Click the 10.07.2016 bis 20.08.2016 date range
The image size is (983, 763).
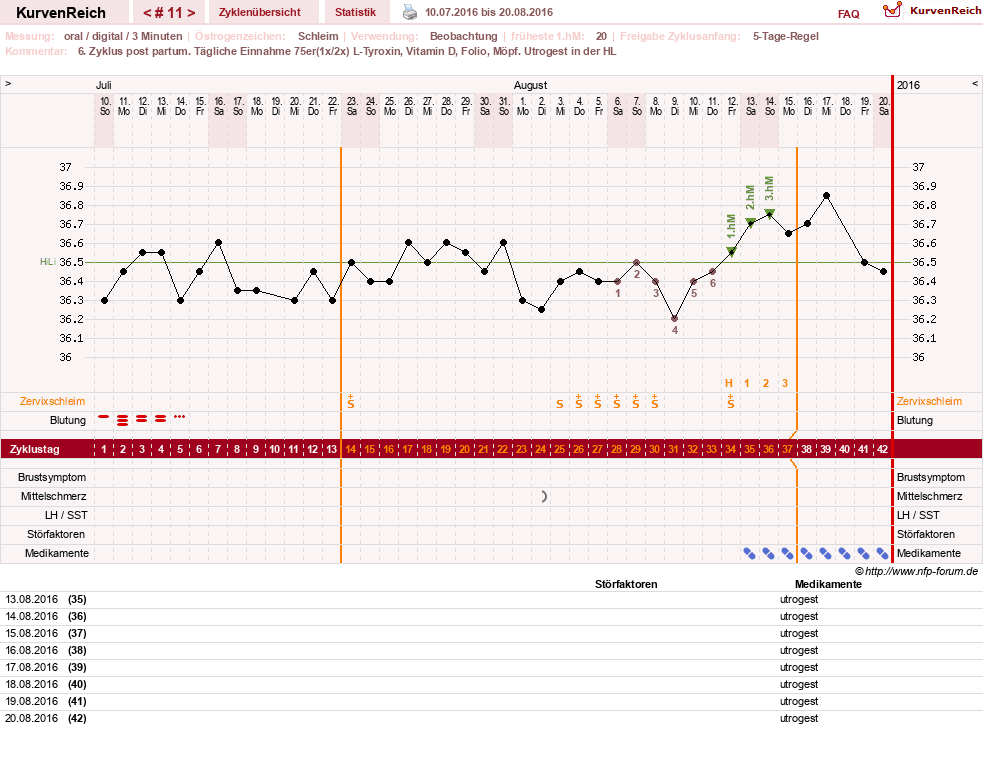pos(489,12)
